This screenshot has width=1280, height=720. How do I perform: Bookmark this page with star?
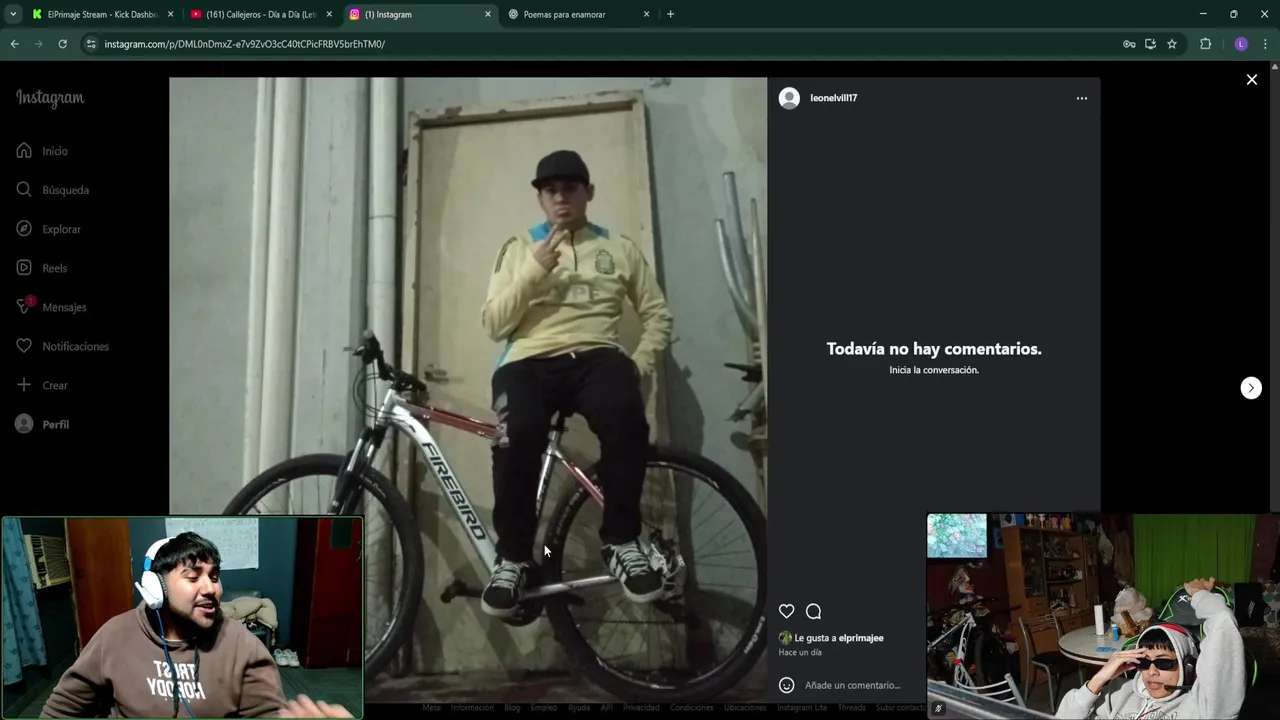pyautogui.click(x=1172, y=44)
